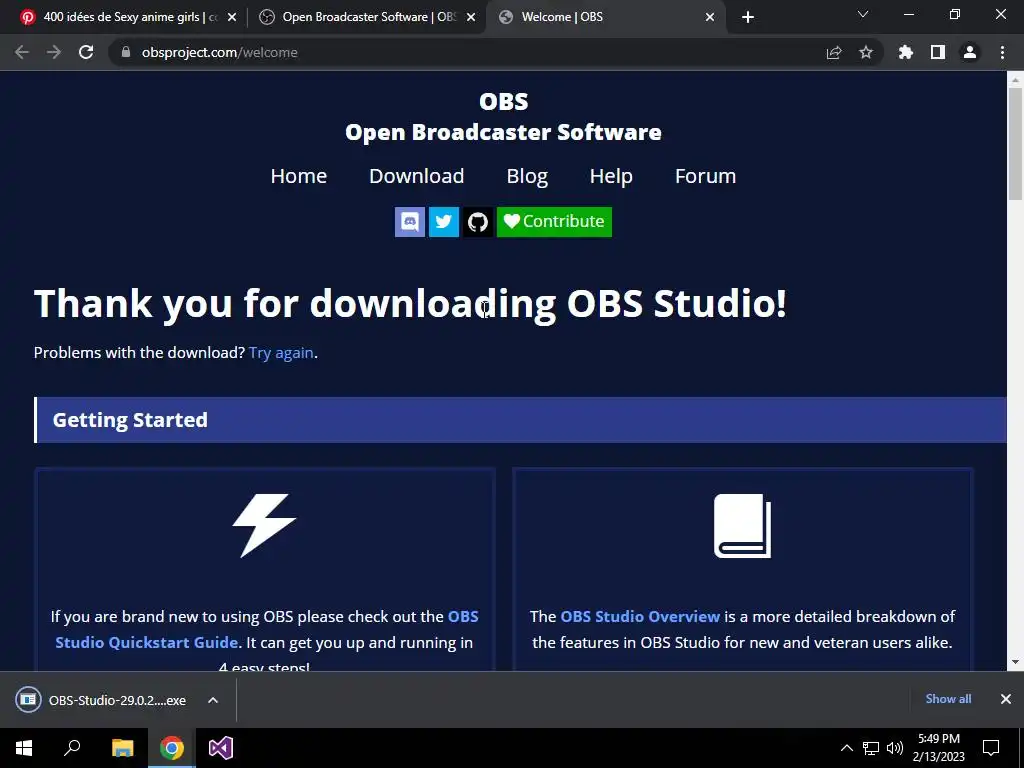The height and width of the screenshot is (768, 1024).
Task: Click the OBS site title
Action: (x=504, y=117)
